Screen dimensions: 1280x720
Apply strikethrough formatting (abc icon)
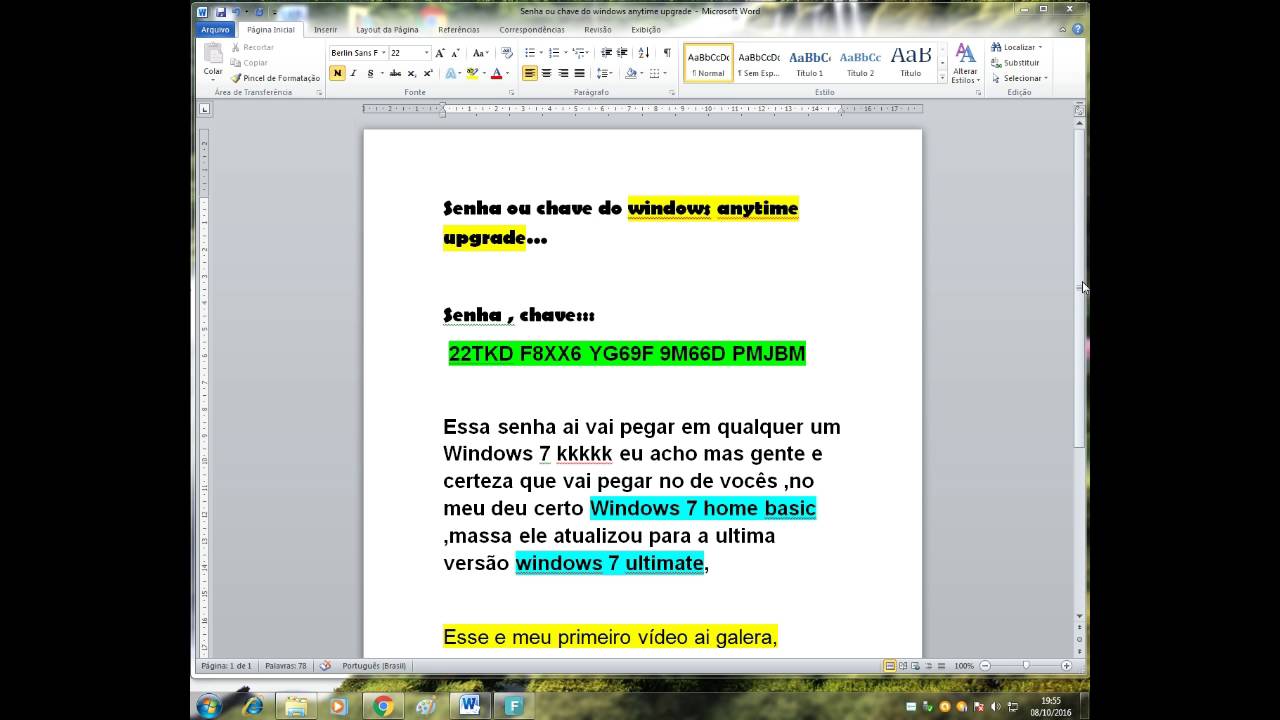coord(395,73)
